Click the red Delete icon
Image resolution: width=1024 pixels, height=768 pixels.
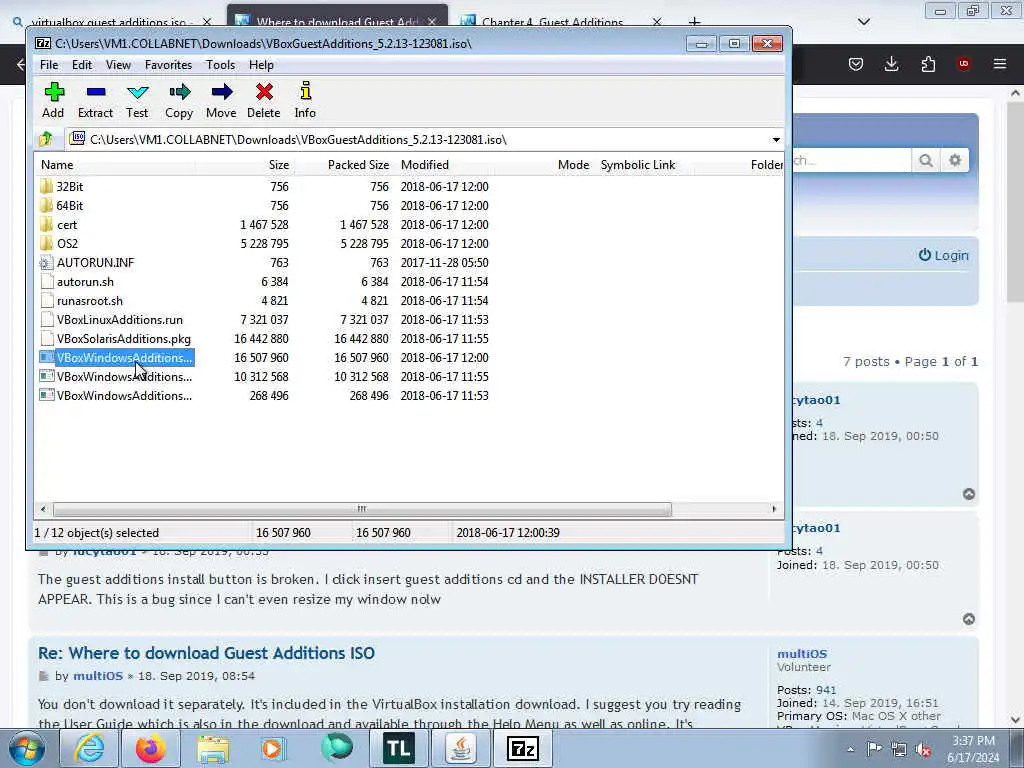pyautogui.click(x=264, y=100)
